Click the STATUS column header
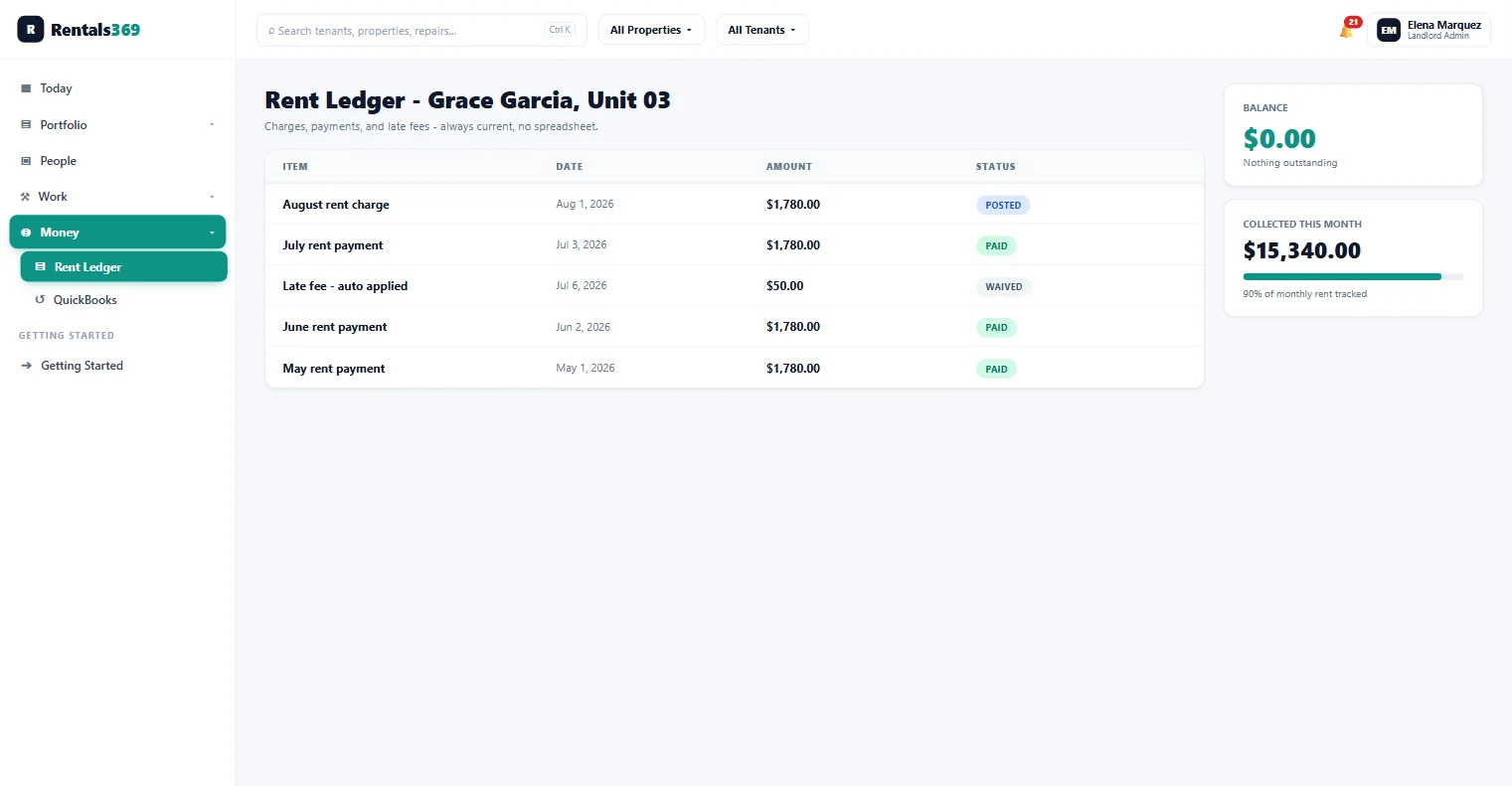Image resolution: width=1512 pixels, height=786 pixels. click(995, 167)
